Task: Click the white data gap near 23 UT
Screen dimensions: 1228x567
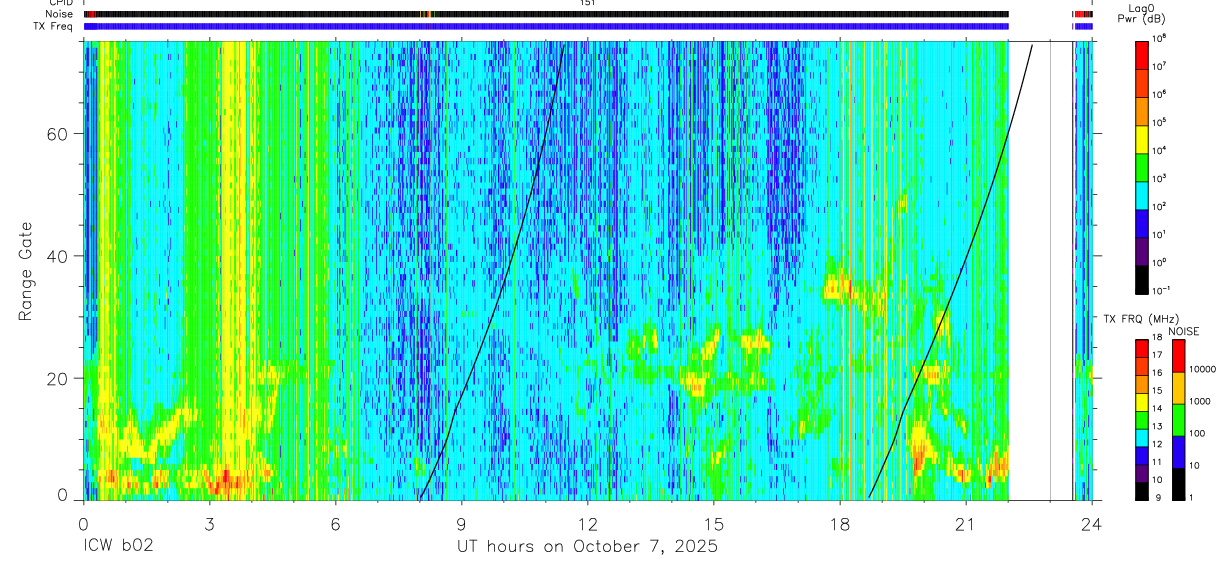Action: (x=1041, y=270)
